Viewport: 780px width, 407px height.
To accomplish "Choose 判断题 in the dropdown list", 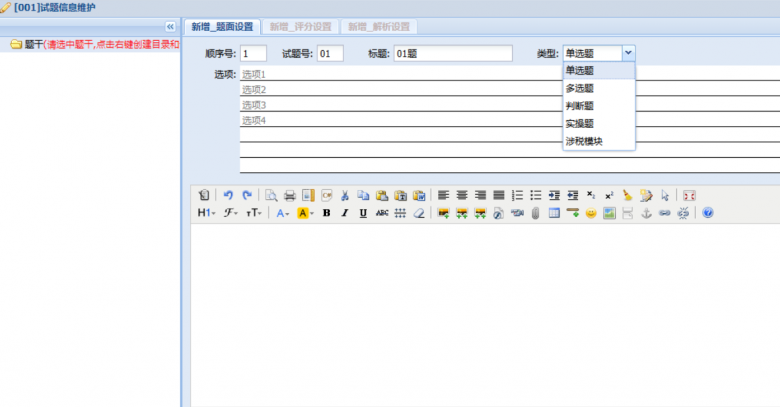I will [x=580, y=106].
